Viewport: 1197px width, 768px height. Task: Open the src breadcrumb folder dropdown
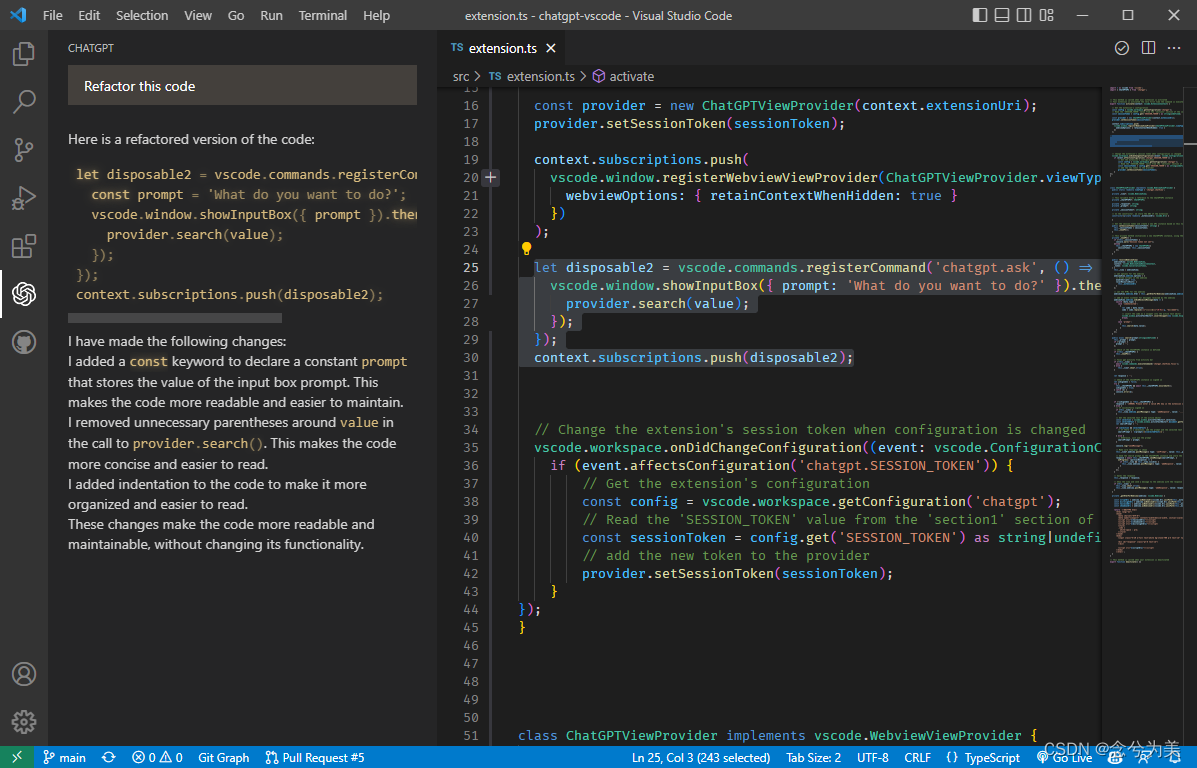tap(460, 76)
